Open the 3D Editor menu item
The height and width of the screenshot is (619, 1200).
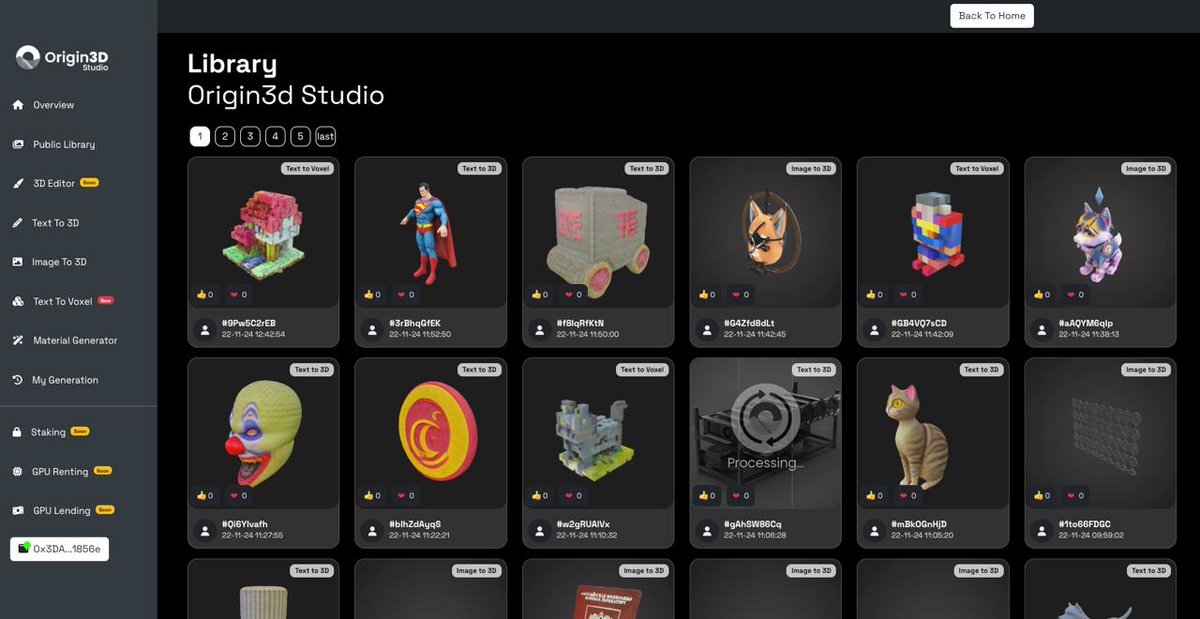point(54,183)
